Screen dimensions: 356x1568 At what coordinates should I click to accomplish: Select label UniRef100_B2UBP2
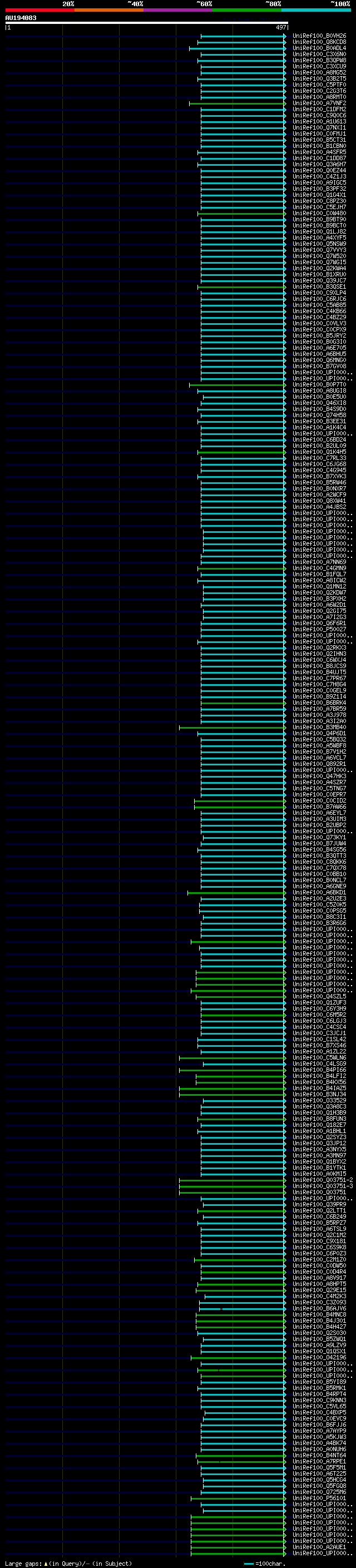tap(319, 825)
